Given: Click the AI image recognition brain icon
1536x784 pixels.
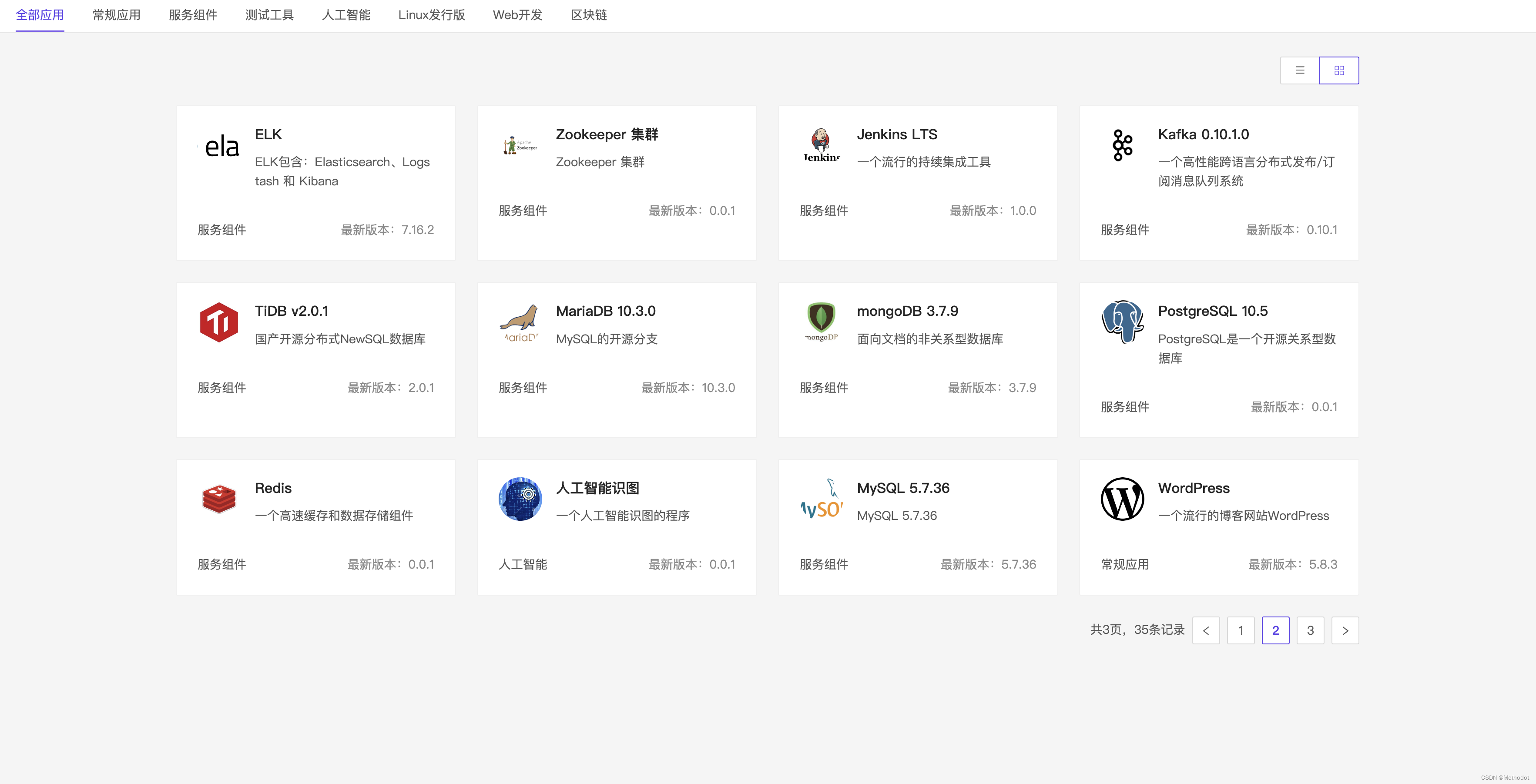Looking at the screenshot, I should (520, 499).
